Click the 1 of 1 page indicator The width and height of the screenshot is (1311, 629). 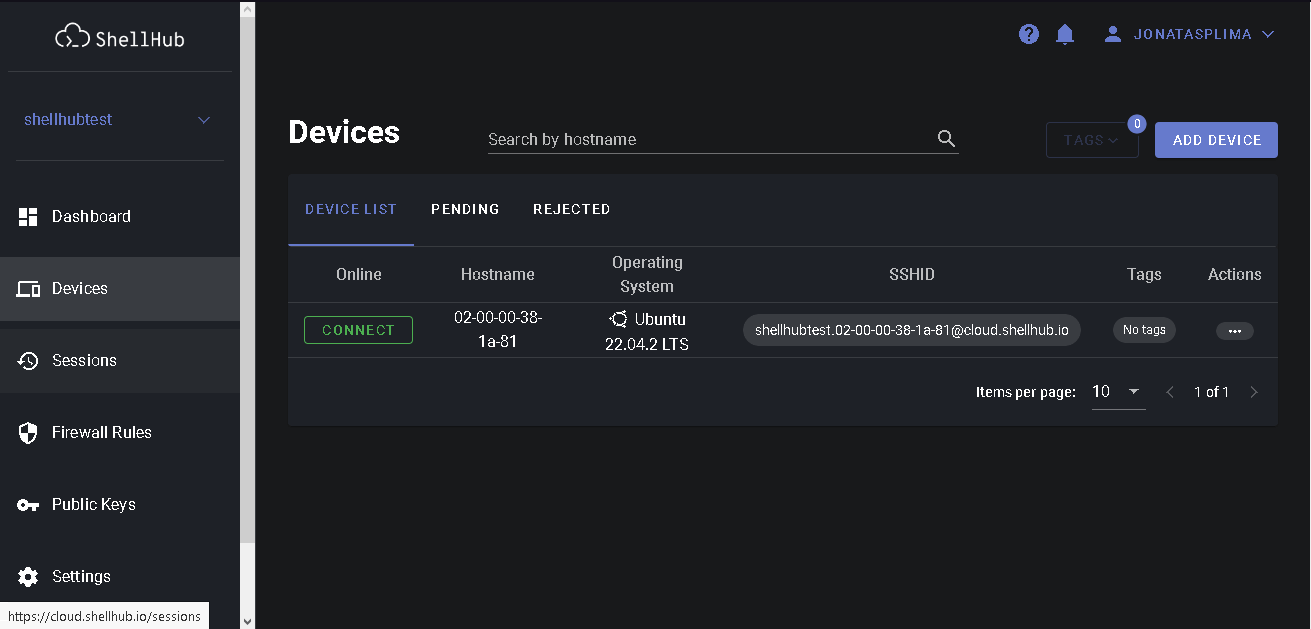click(x=1211, y=392)
